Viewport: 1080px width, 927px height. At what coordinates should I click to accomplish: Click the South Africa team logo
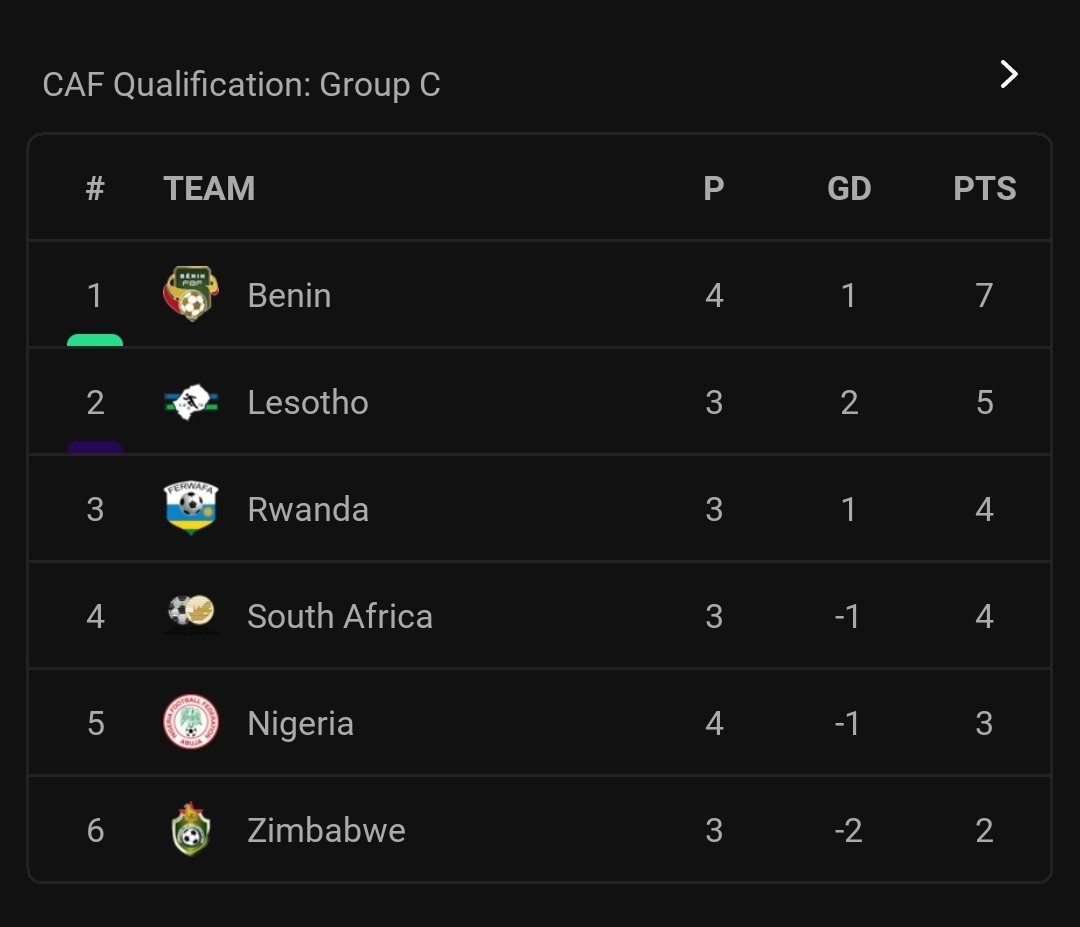tap(190, 615)
